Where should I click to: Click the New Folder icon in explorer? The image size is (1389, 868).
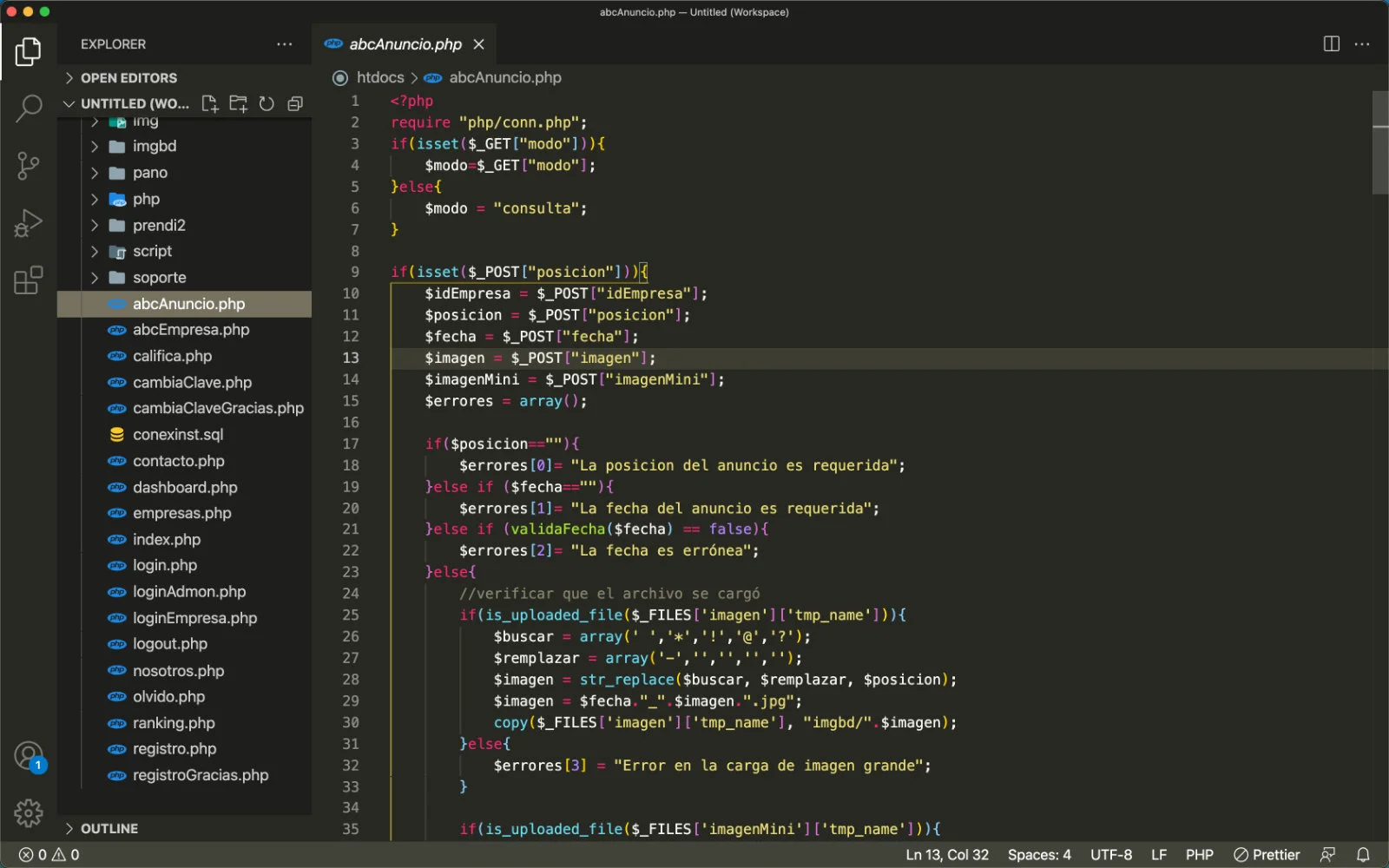pos(238,104)
